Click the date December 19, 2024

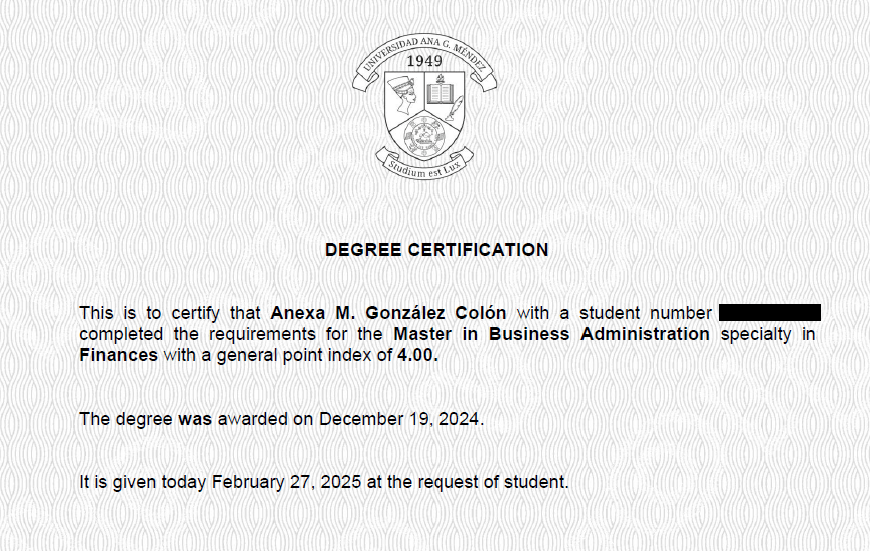click(401, 419)
